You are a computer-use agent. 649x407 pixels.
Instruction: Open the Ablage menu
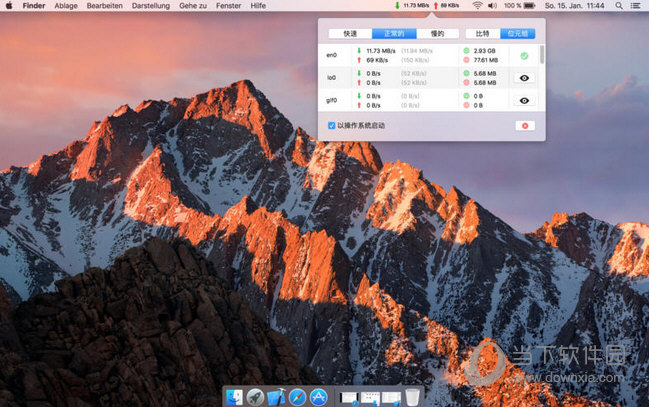click(66, 6)
